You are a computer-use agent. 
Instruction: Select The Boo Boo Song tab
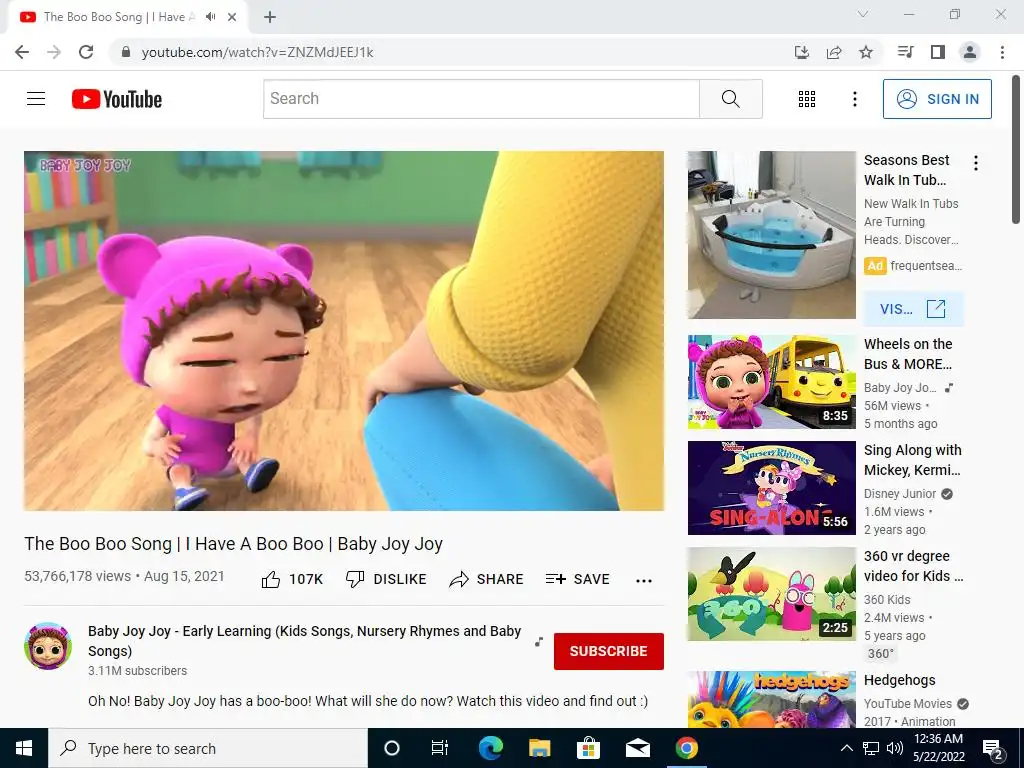(x=127, y=17)
